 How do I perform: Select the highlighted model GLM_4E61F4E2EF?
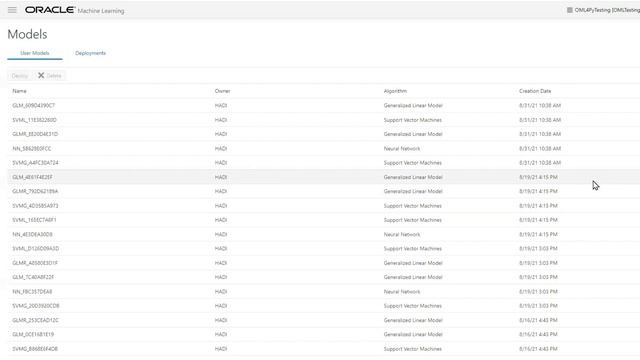pyautogui.click(x=32, y=177)
